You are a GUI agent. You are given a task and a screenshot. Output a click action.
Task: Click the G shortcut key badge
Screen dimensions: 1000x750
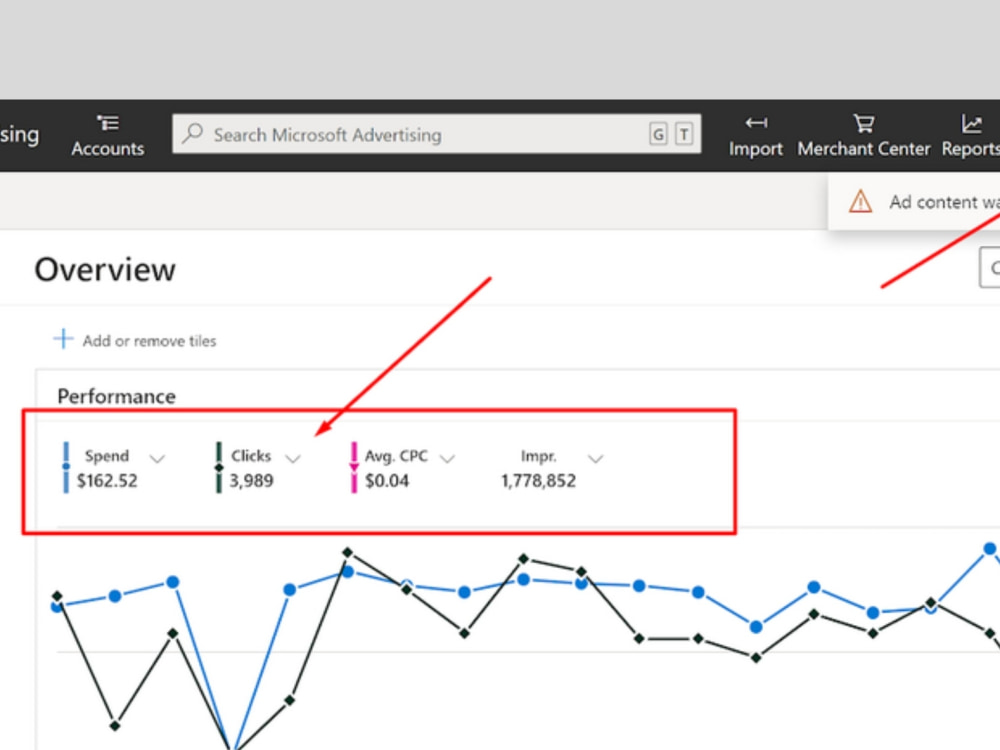click(x=658, y=134)
